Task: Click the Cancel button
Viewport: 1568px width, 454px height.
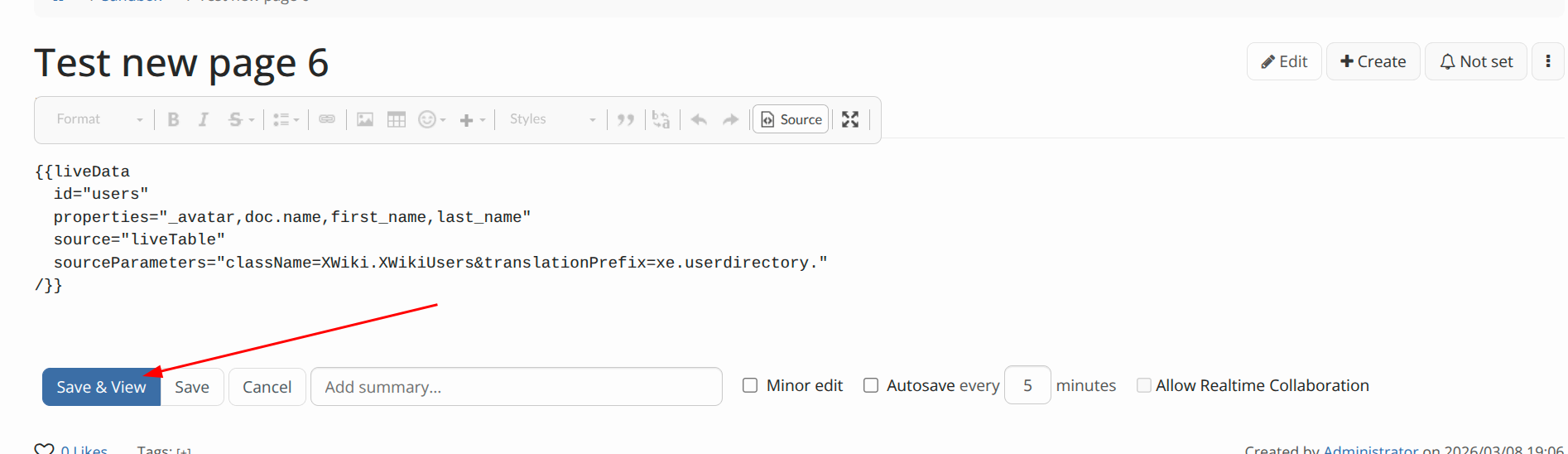Action: click(x=267, y=387)
